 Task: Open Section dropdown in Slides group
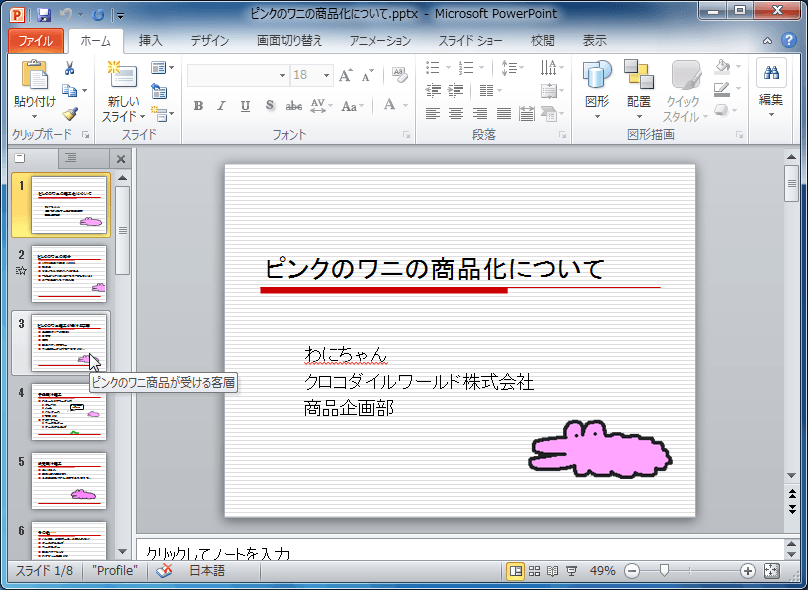click(163, 114)
